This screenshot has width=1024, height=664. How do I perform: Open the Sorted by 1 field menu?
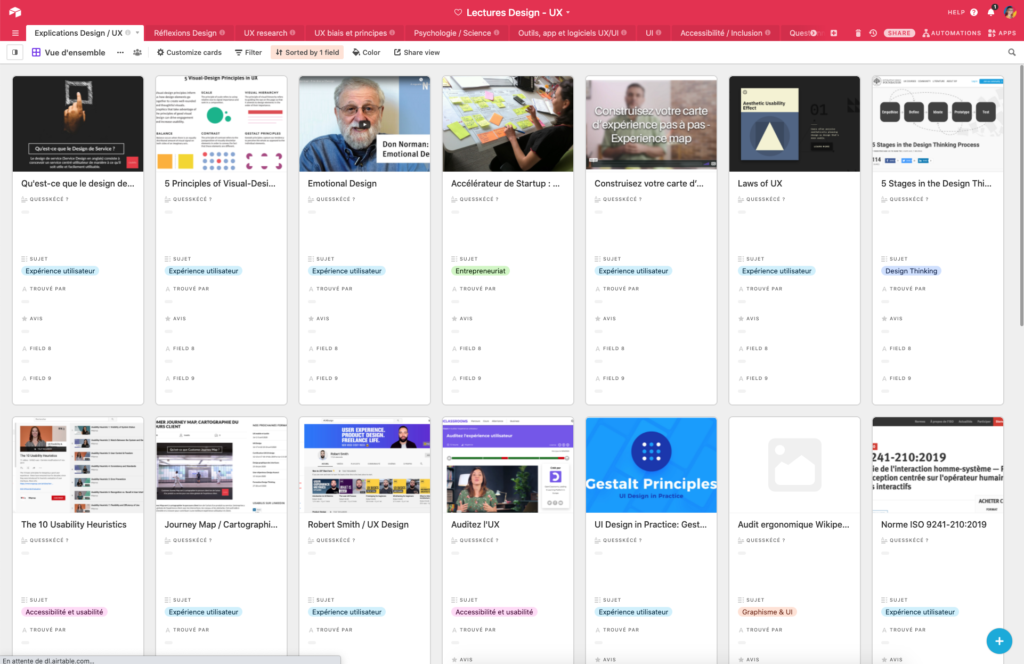307,52
